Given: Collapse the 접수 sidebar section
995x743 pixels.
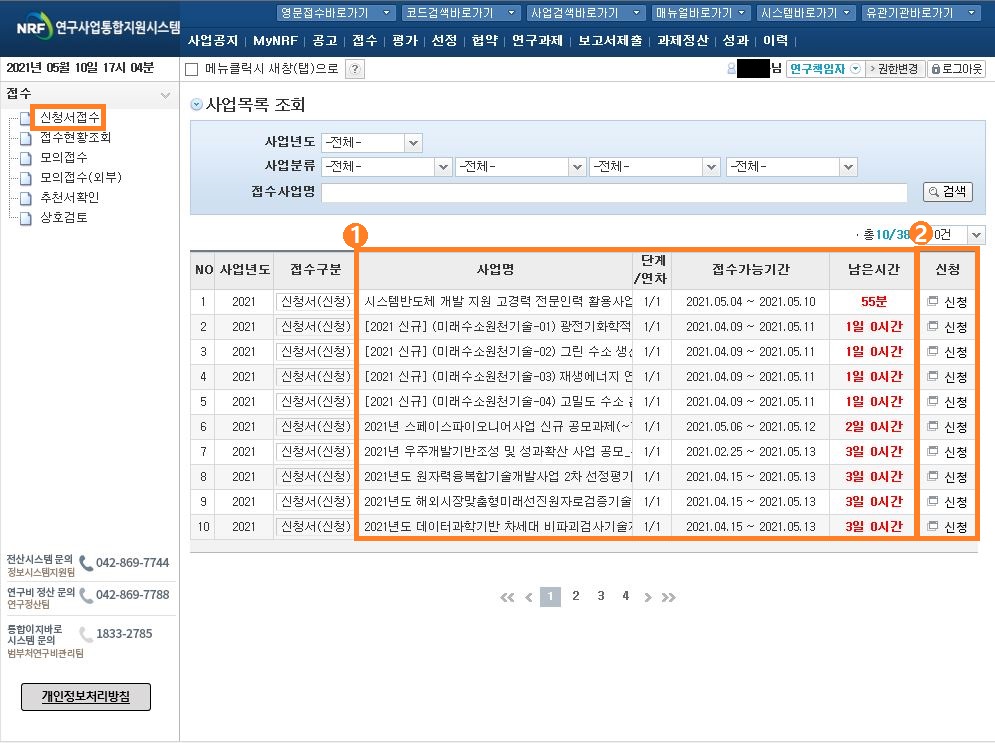Looking at the screenshot, I should [165, 95].
